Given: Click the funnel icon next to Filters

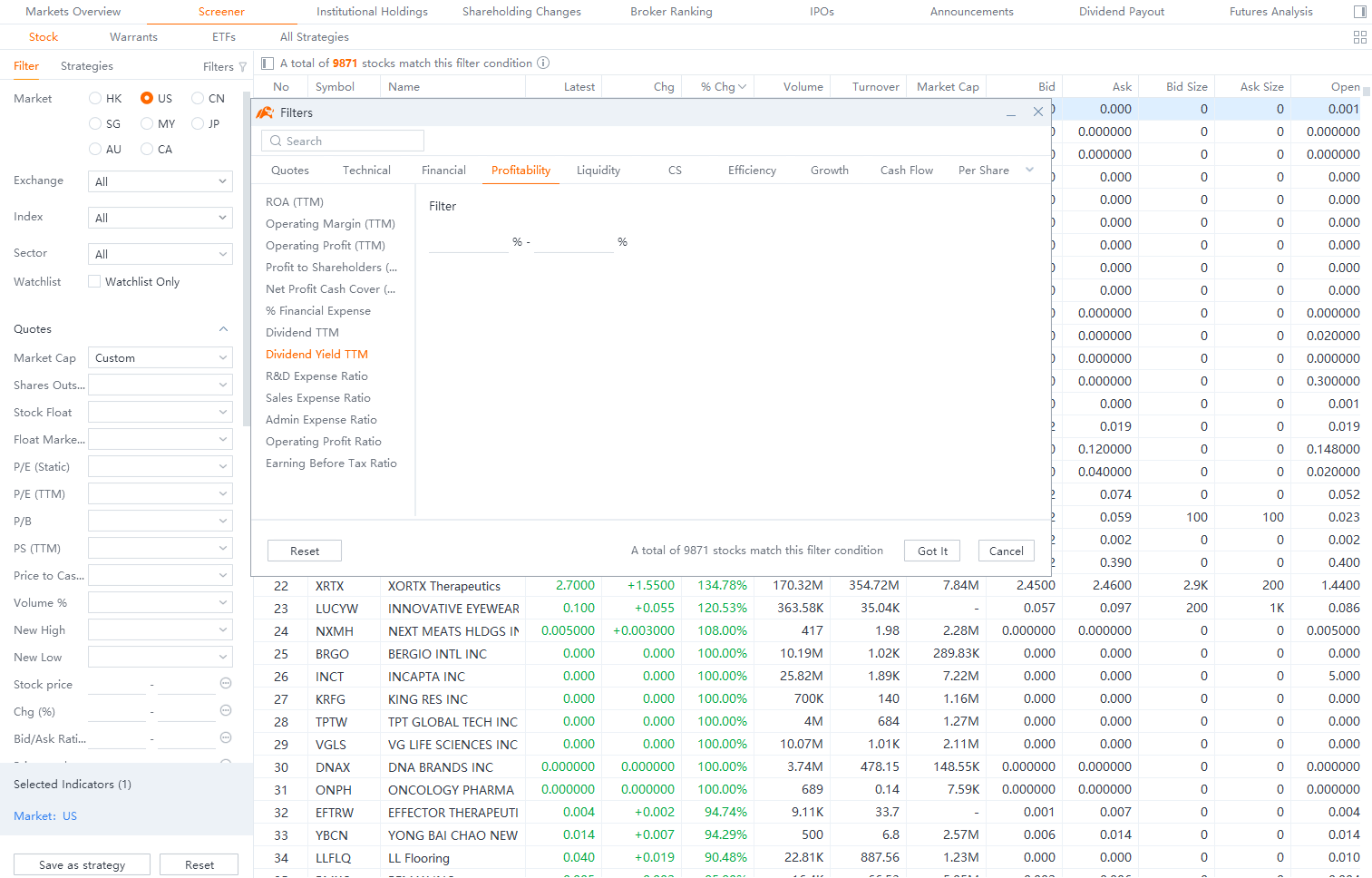Looking at the screenshot, I should pos(242,67).
